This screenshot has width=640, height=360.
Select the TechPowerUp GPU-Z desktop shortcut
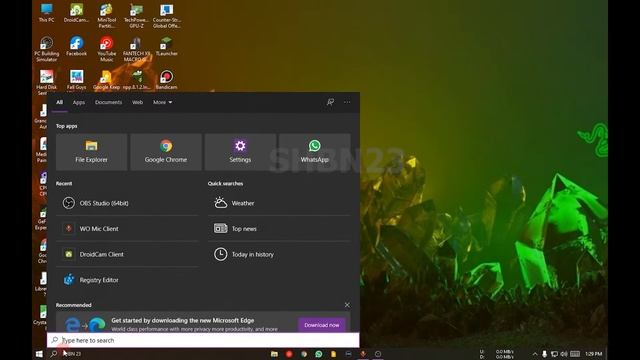[x=136, y=16]
